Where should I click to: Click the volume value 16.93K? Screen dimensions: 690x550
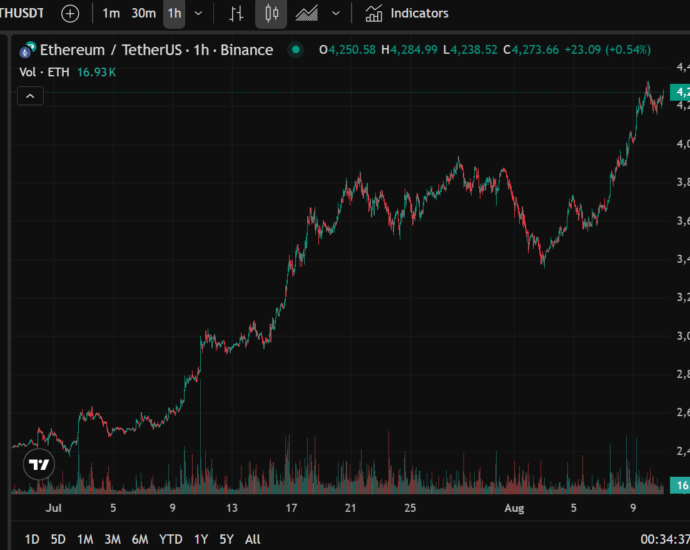point(96,72)
